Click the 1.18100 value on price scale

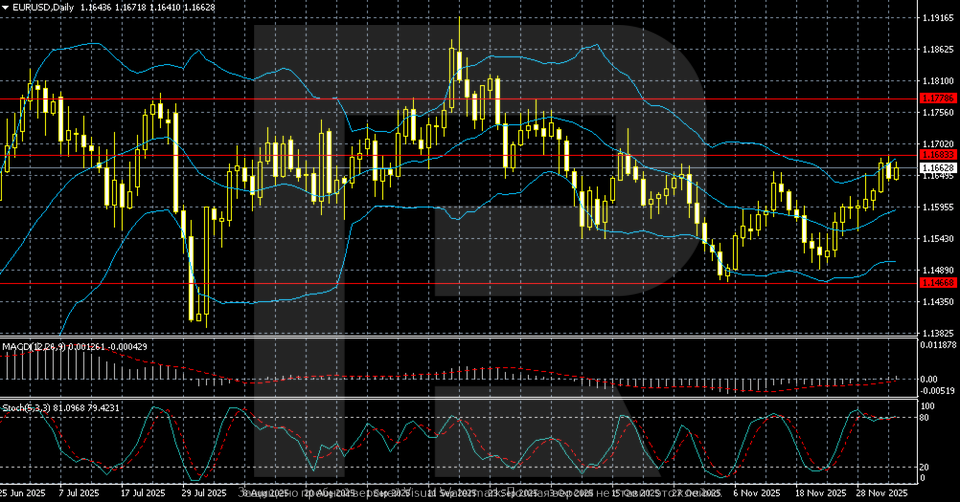click(x=937, y=80)
